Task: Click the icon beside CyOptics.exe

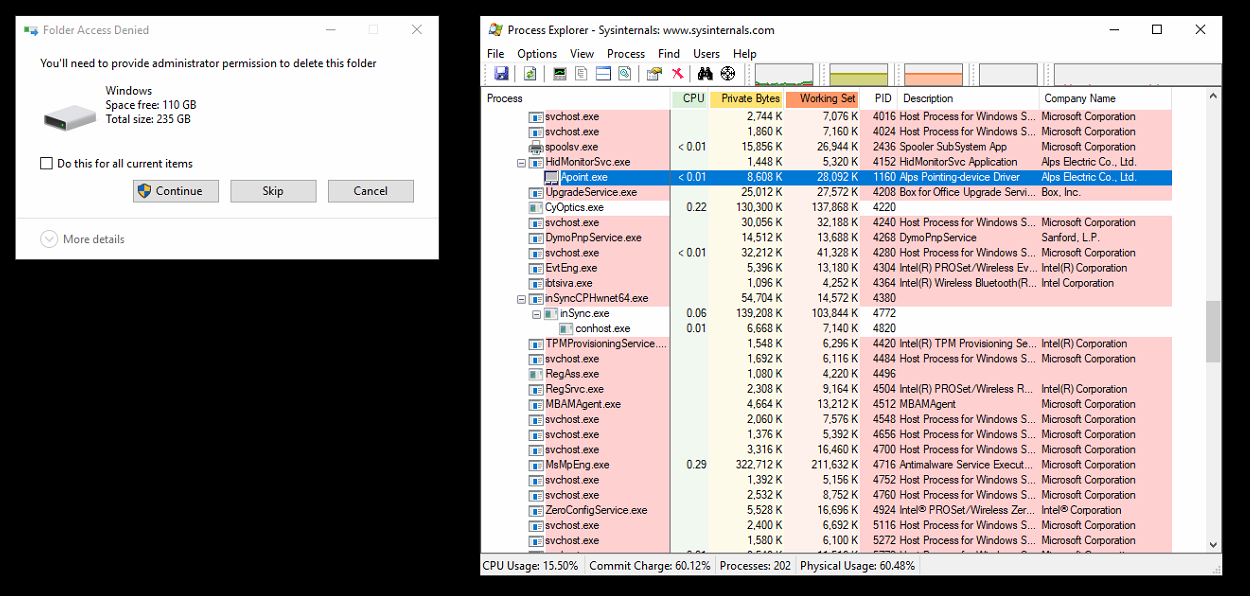Action: click(536, 208)
